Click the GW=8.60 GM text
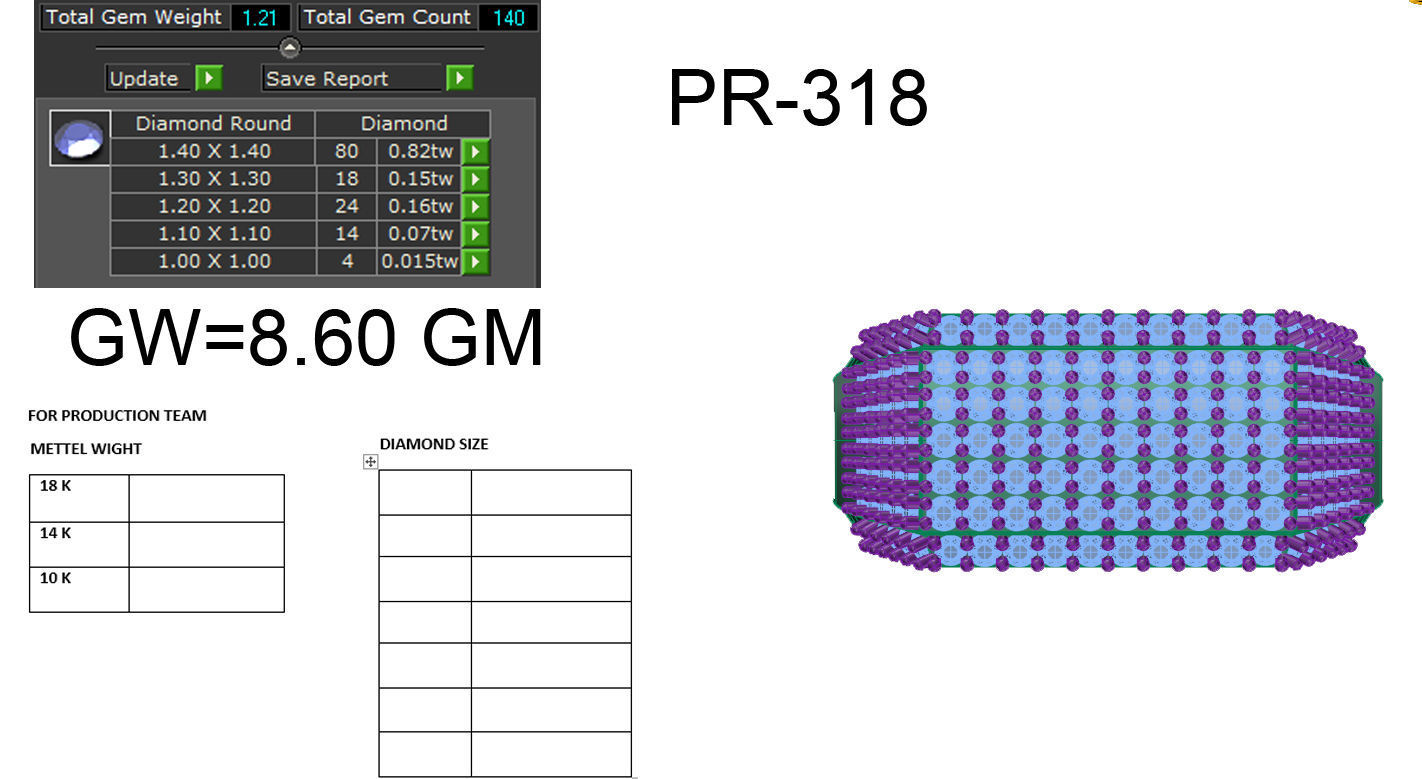This screenshot has height=779, width=1422. (306, 339)
